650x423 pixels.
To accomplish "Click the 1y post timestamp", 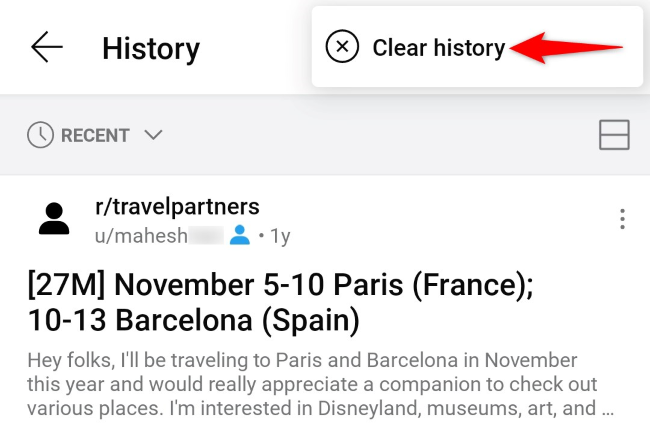I will (279, 236).
